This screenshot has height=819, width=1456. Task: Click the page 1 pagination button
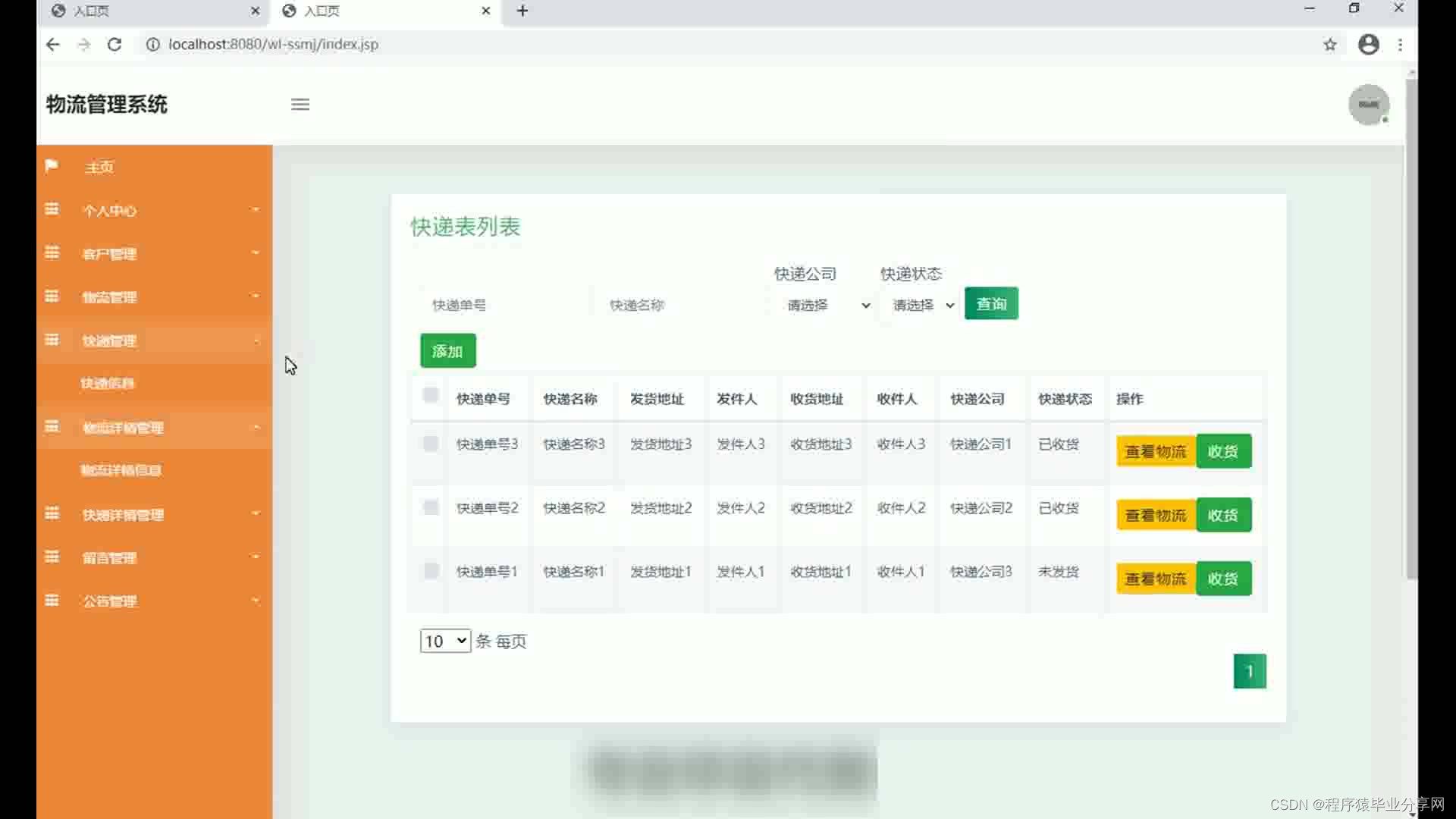tap(1249, 671)
